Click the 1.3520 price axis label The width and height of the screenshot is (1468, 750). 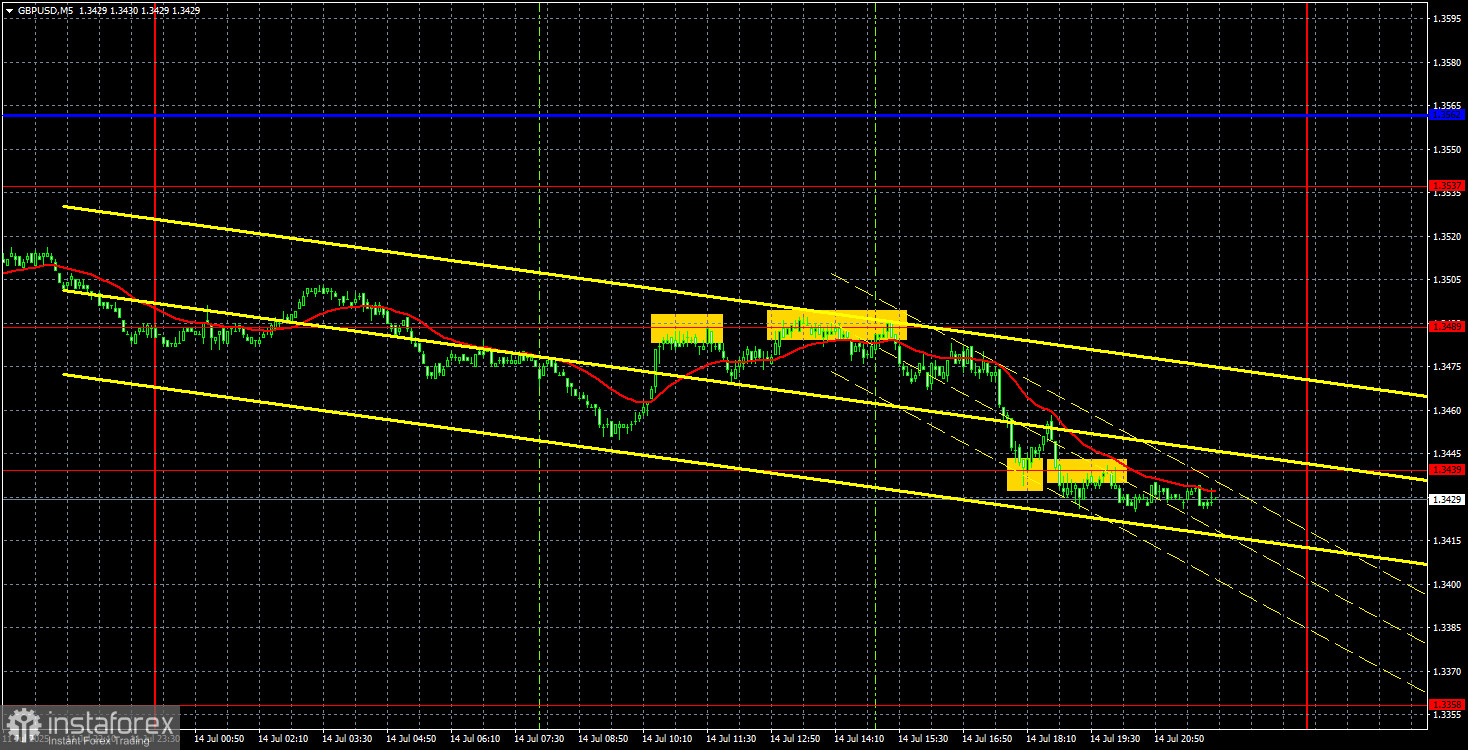coord(1446,236)
